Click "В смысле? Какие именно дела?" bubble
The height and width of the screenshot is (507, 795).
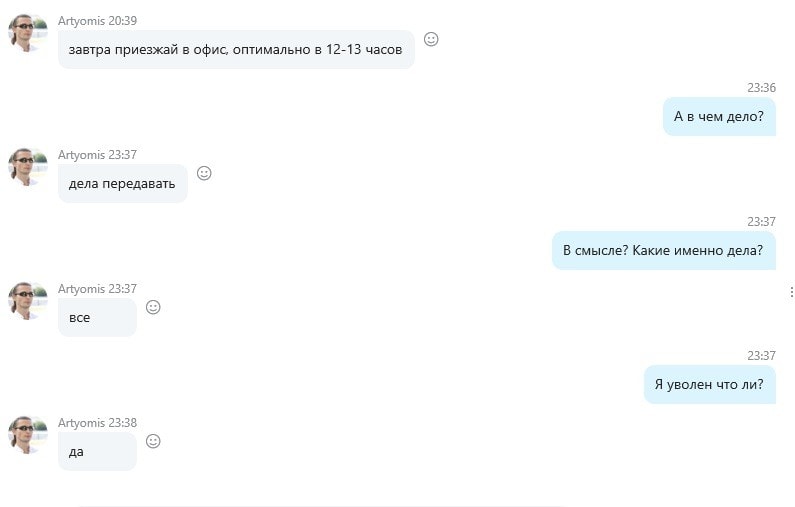[664, 250]
